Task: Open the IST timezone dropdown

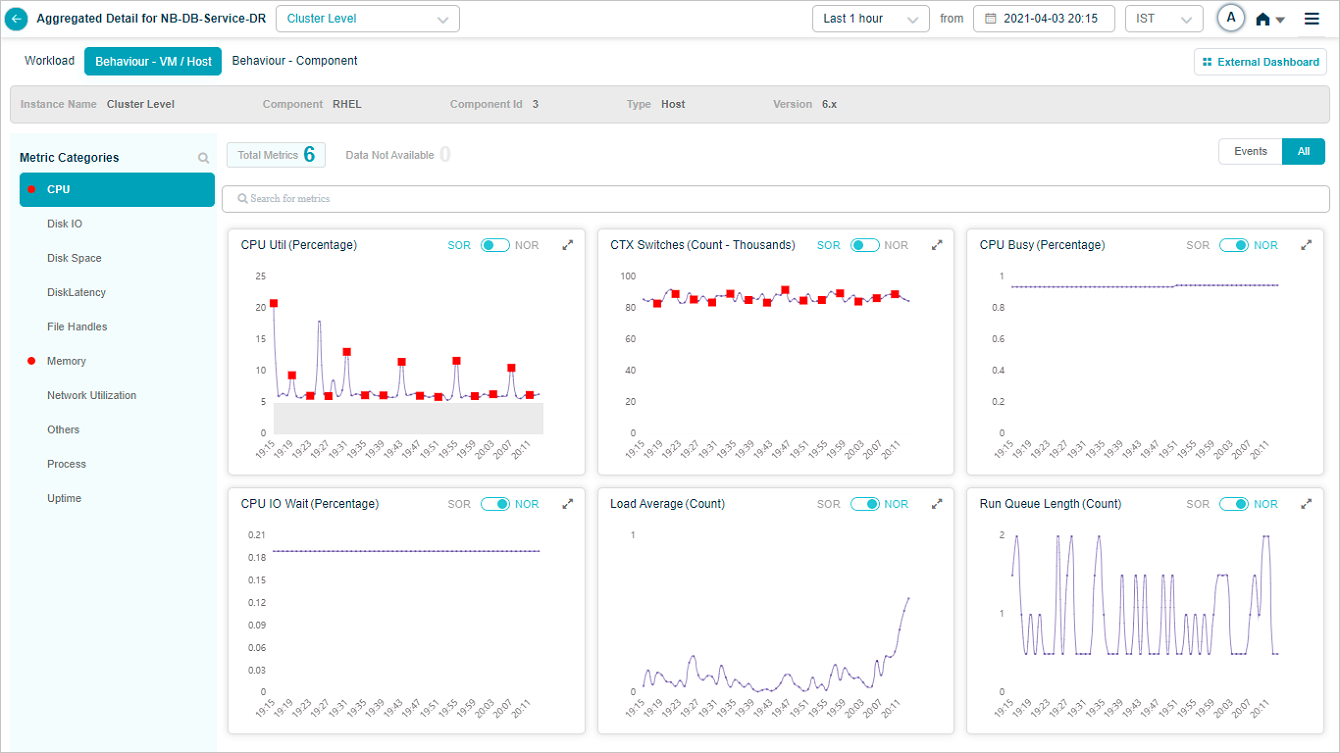Action: 1163,19
